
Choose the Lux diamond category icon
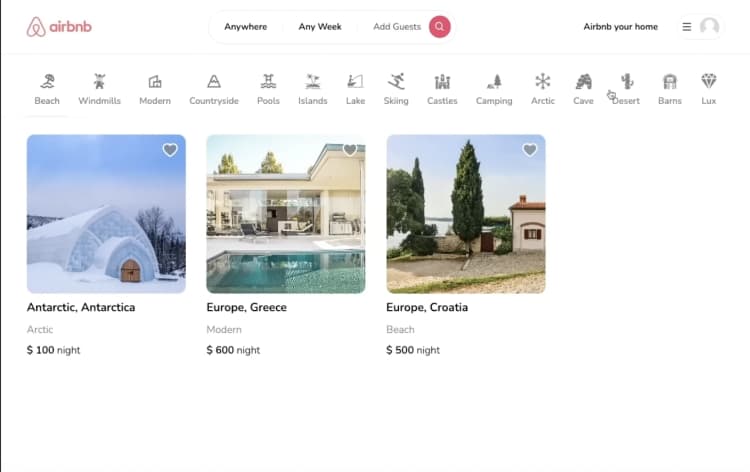708,82
